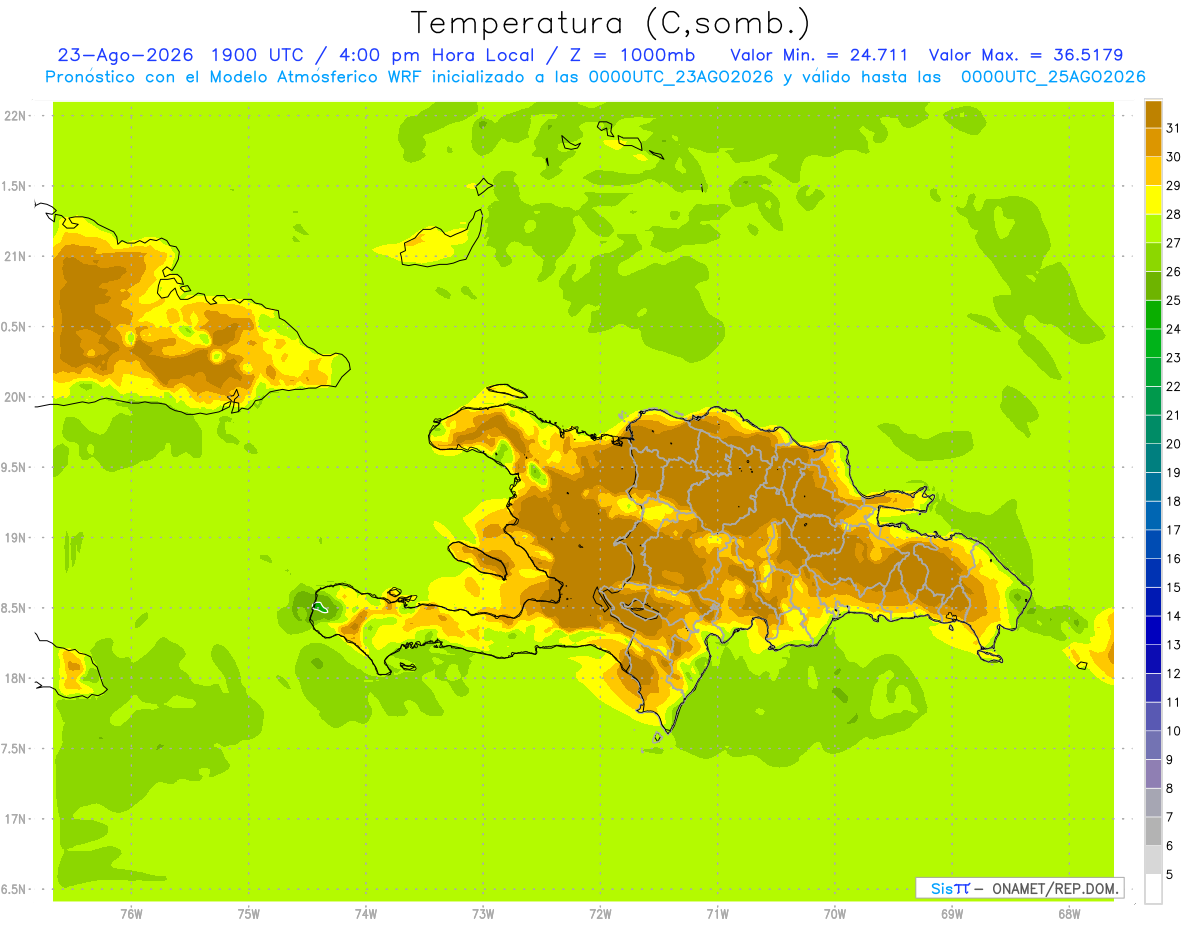Click the "5" value on the color scale
Image resolution: width=1200 pixels, height=927 pixels.
pos(1170,874)
